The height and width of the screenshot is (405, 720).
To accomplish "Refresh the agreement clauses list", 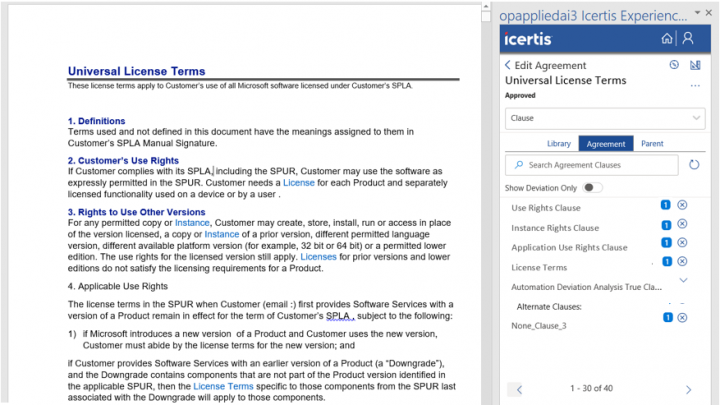I will 694,164.
